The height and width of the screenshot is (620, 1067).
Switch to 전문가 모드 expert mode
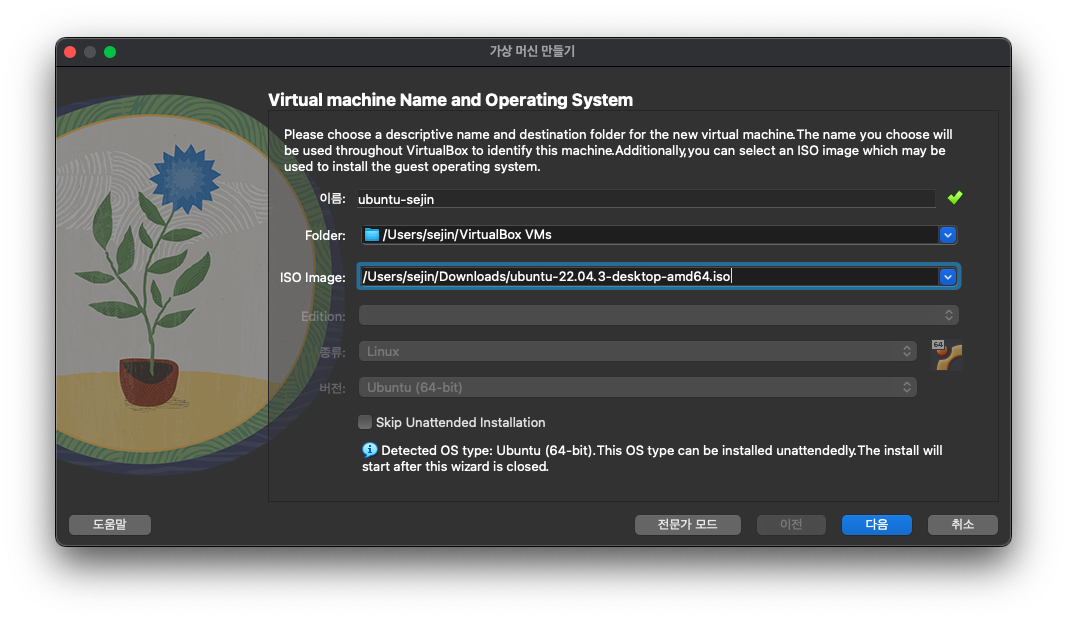[x=687, y=525]
